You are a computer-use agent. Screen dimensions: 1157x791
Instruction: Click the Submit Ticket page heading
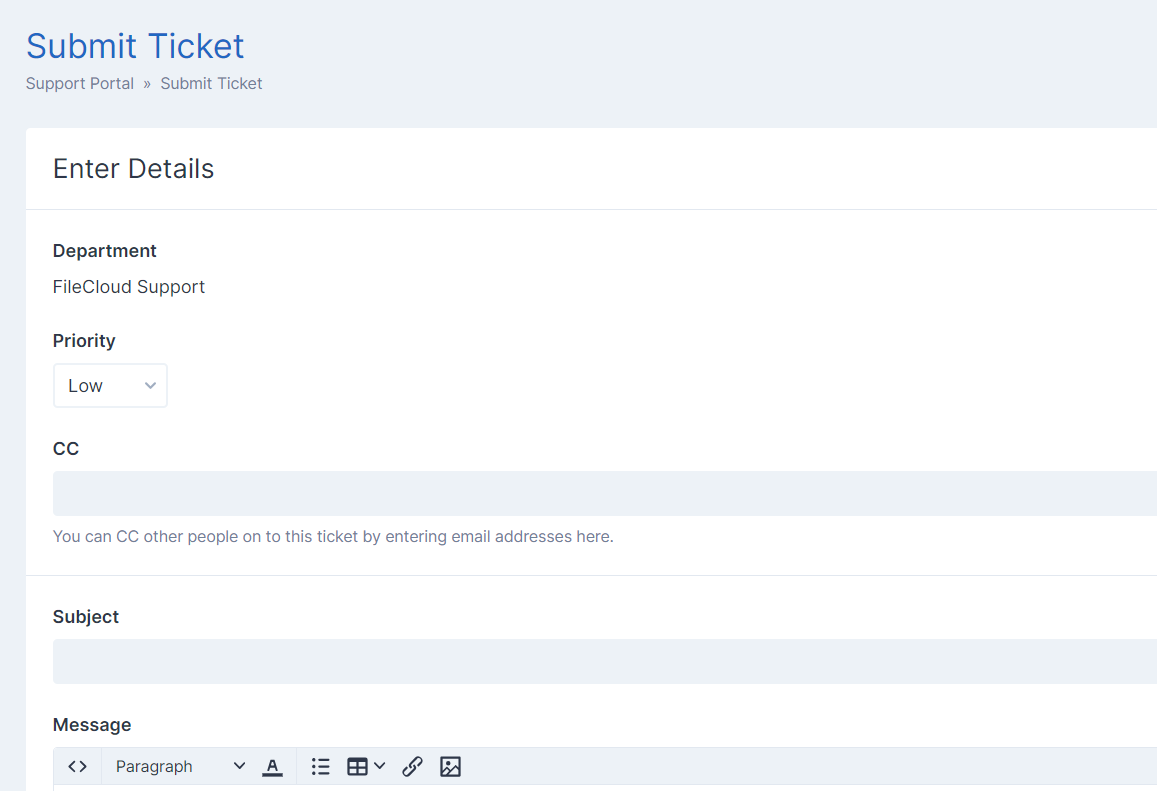pyautogui.click(x=135, y=46)
